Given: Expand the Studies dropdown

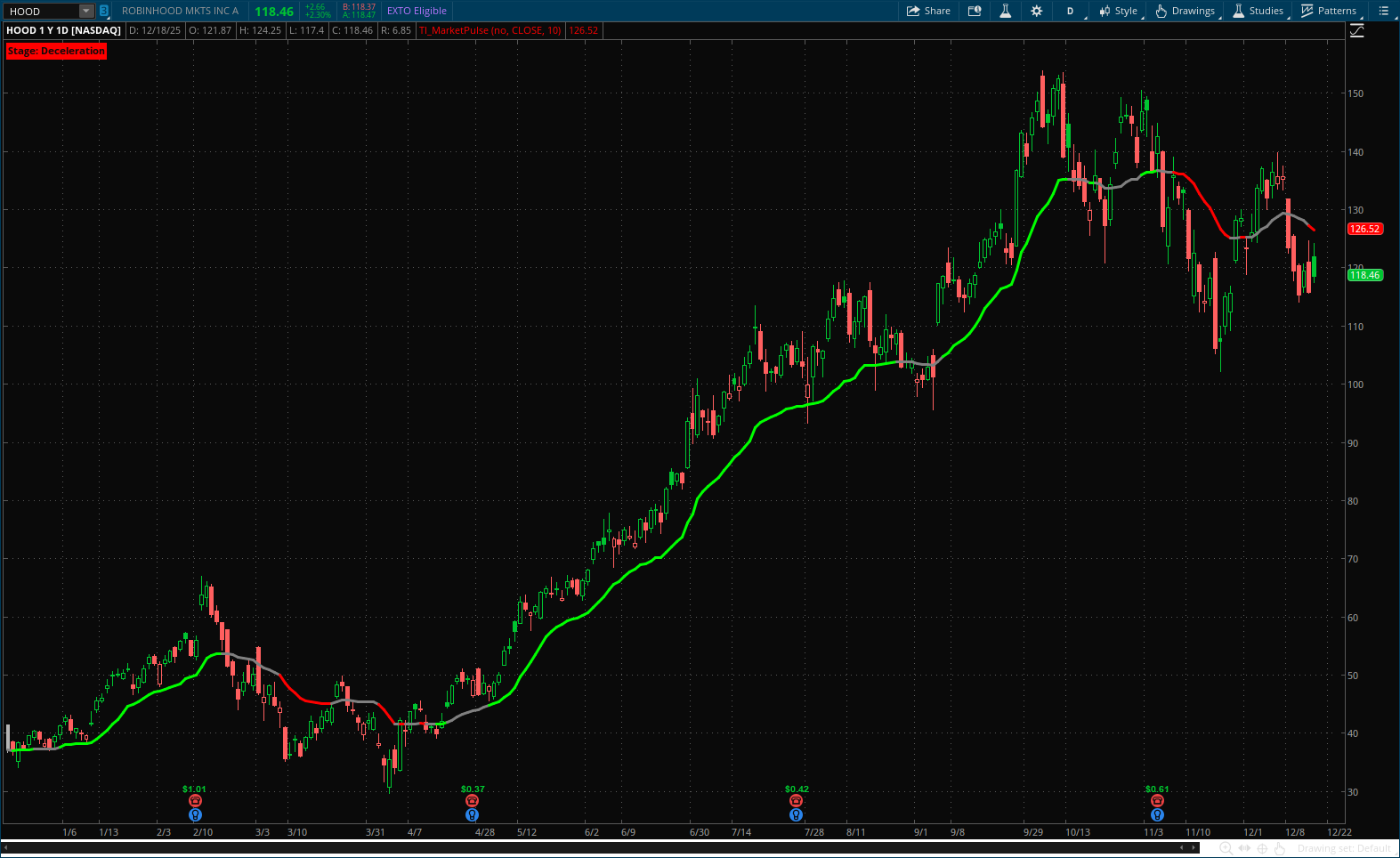Looking at the screenshot, I should pyautogui.click(x=1258, y=11).
